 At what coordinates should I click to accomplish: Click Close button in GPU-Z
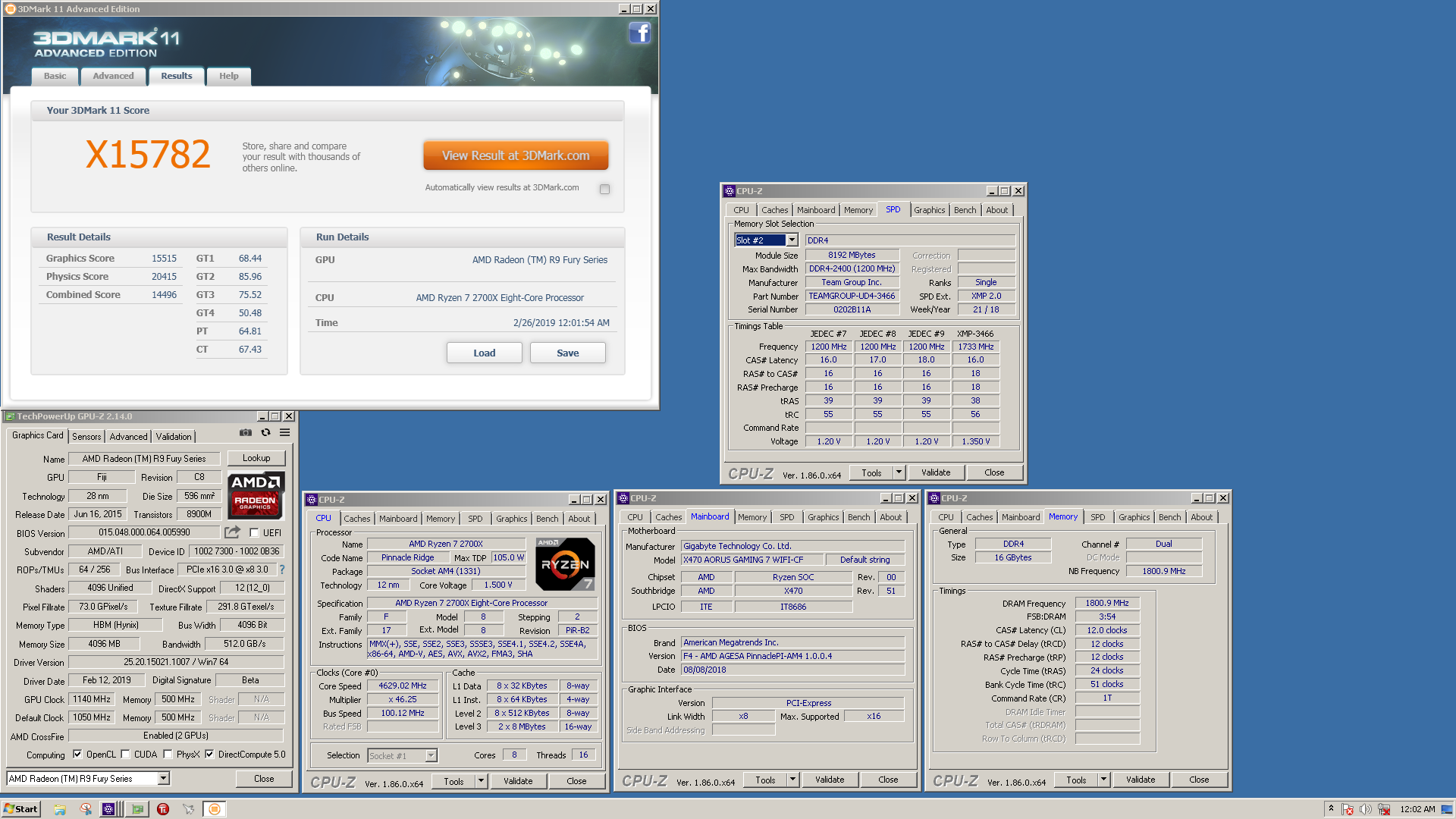[x=264, y=779]
